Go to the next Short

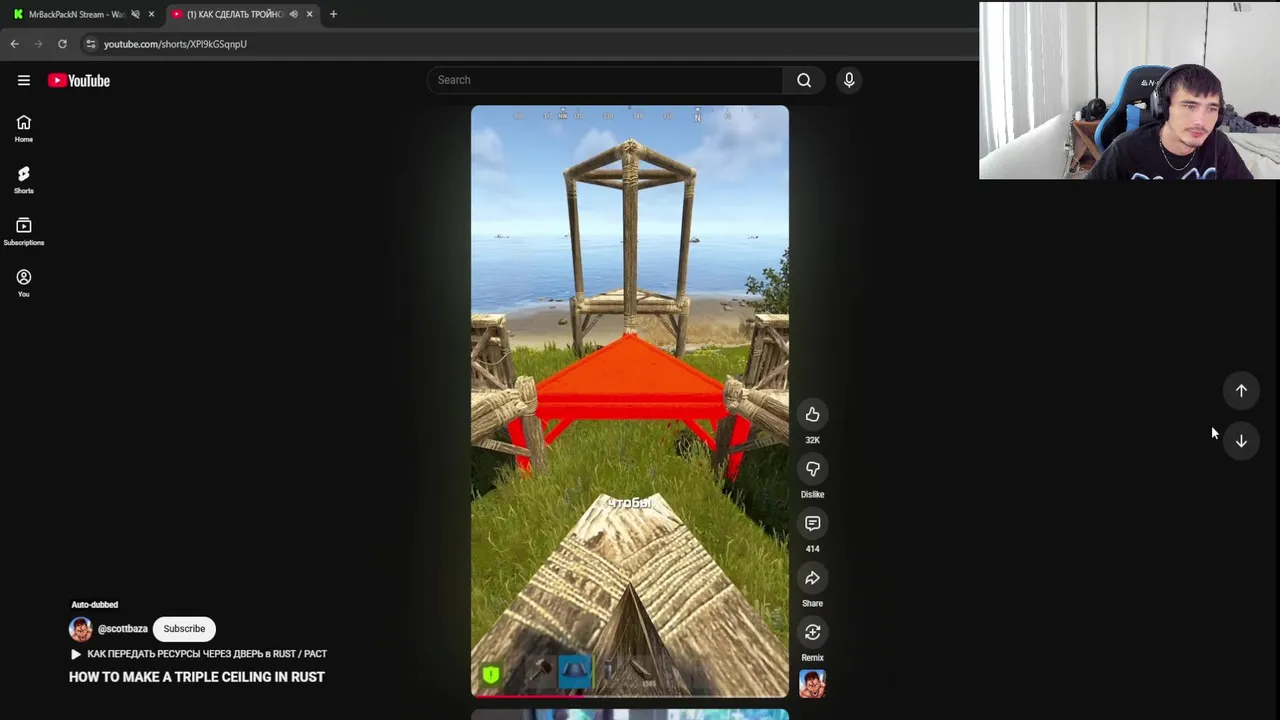(1241, 441)
